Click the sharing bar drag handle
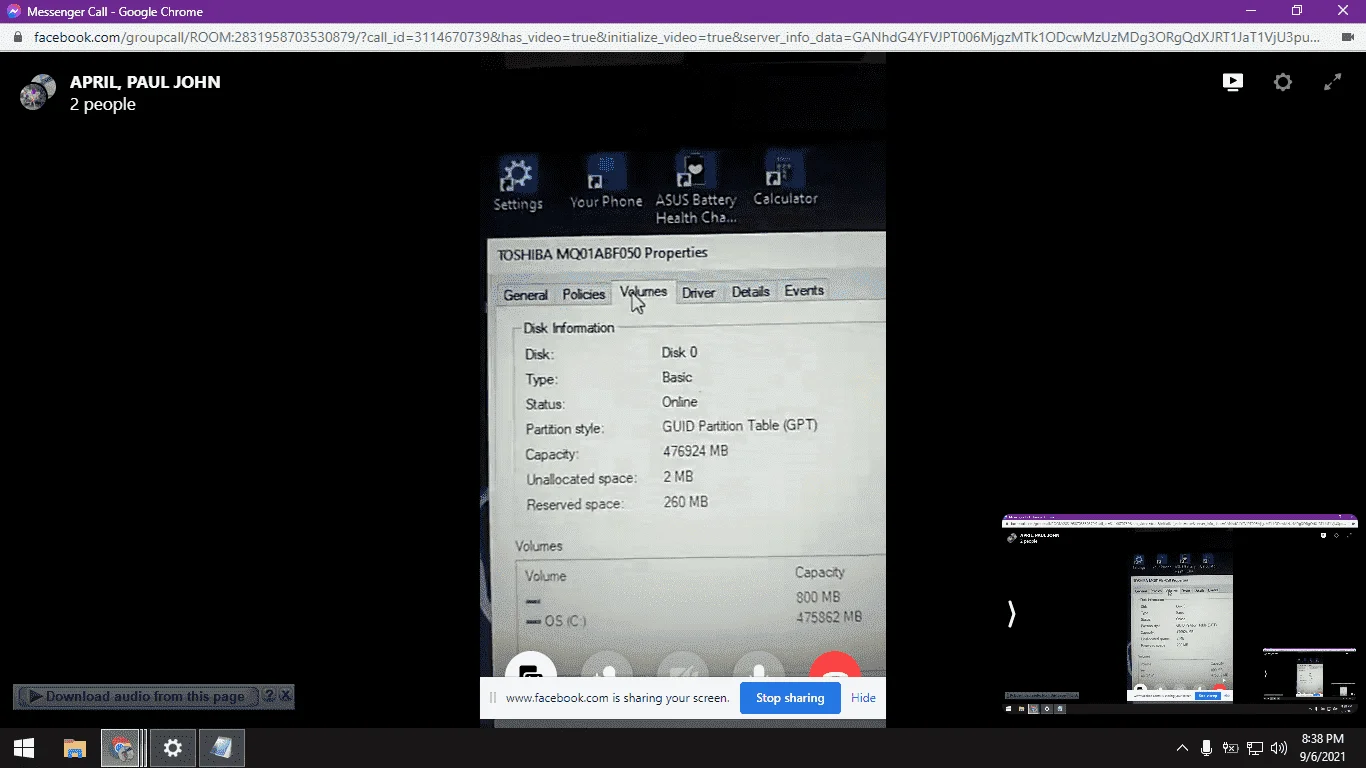 pyautogui.click(x=492, y=698)
